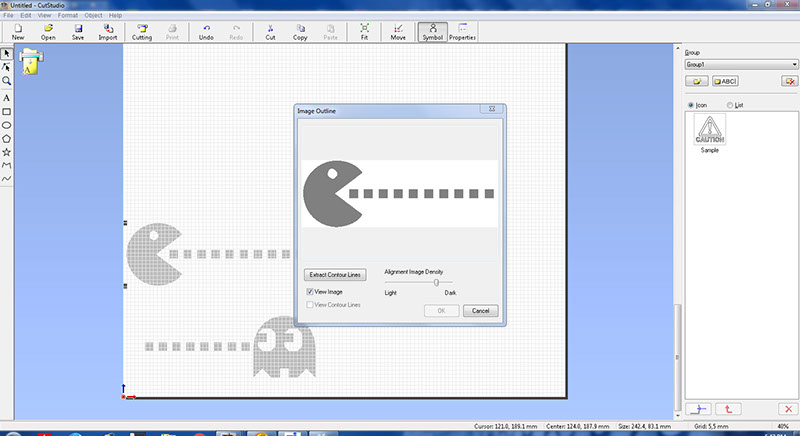Screen dimensions: 800x436
Task: Click the Center coordinates status entry
Action: tap(578, 426)
